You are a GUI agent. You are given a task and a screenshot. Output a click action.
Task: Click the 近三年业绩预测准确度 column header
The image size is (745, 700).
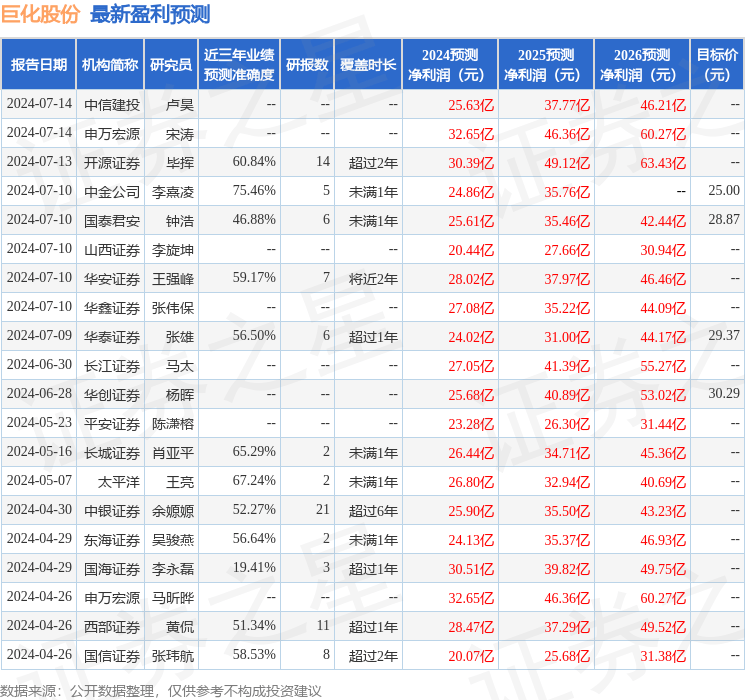[x=239, y=65]
